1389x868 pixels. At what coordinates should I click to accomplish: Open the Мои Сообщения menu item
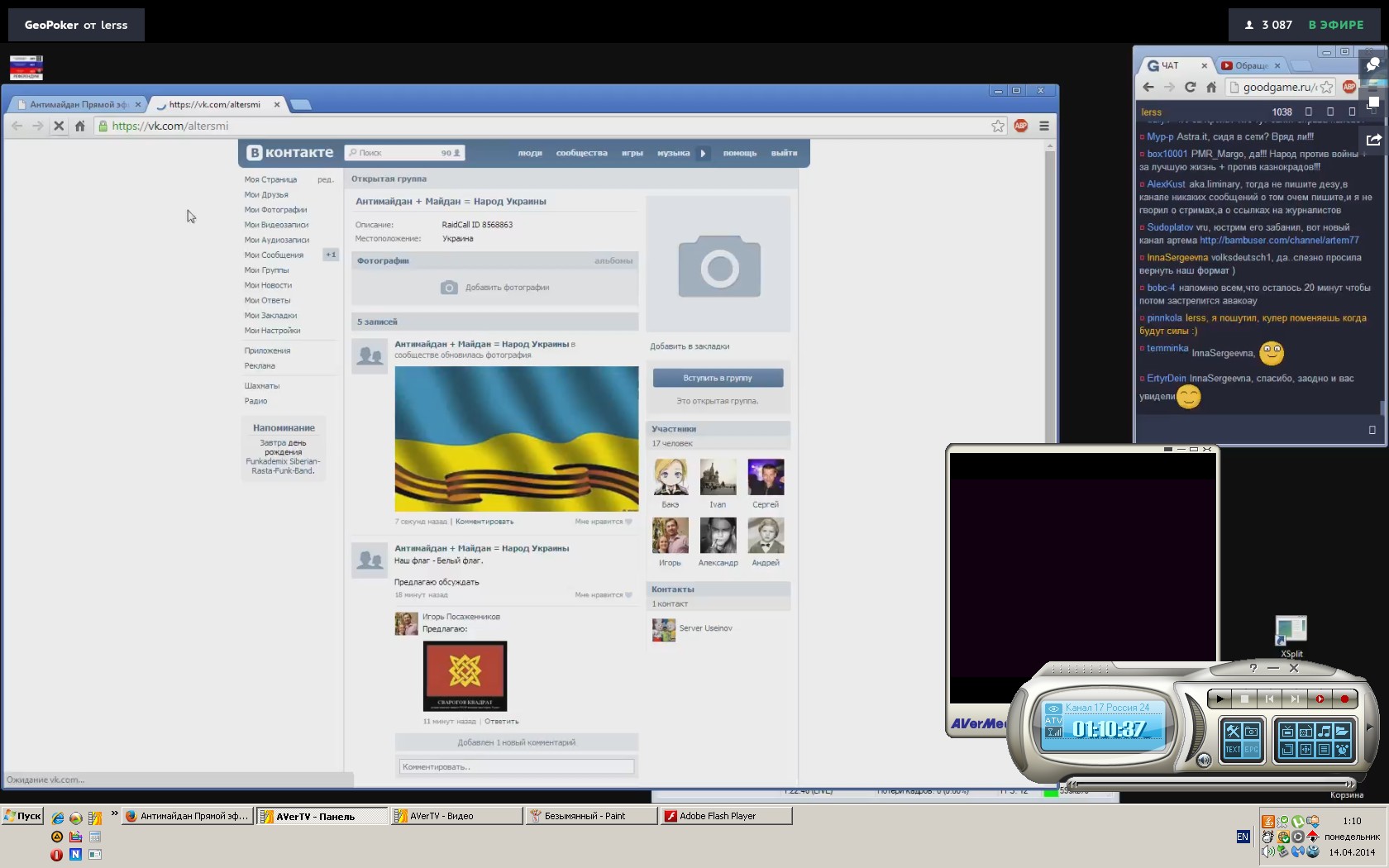pos(274,255)
